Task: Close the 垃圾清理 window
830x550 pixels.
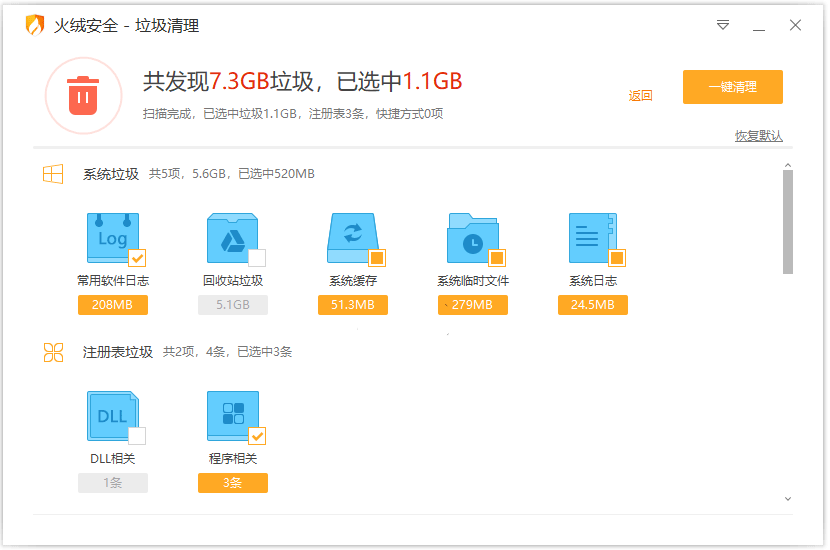Action: 795,25
